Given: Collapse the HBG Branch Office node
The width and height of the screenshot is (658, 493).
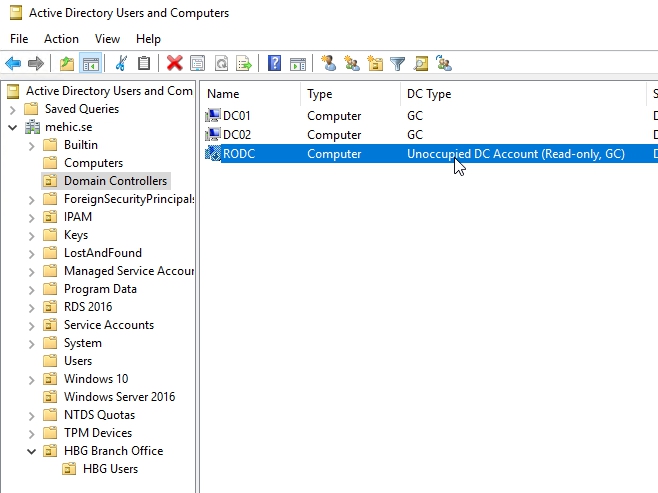Looking at the screenshot, I should click(32, 451).
